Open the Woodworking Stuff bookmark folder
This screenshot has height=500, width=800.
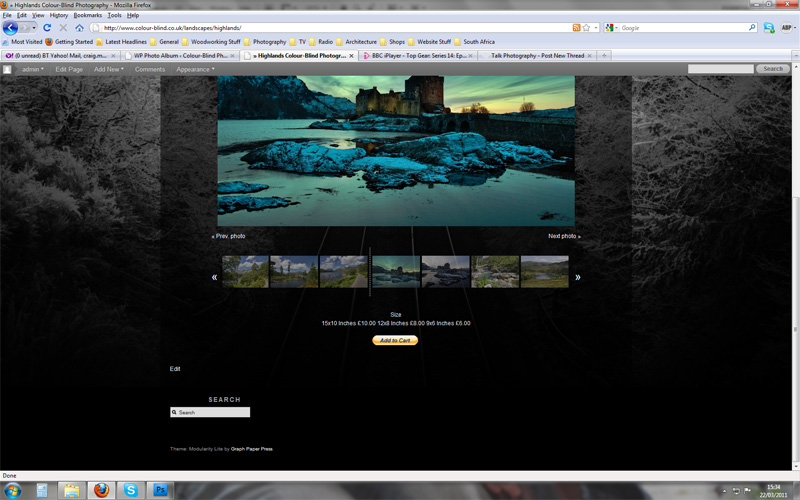tap(211, 42)
